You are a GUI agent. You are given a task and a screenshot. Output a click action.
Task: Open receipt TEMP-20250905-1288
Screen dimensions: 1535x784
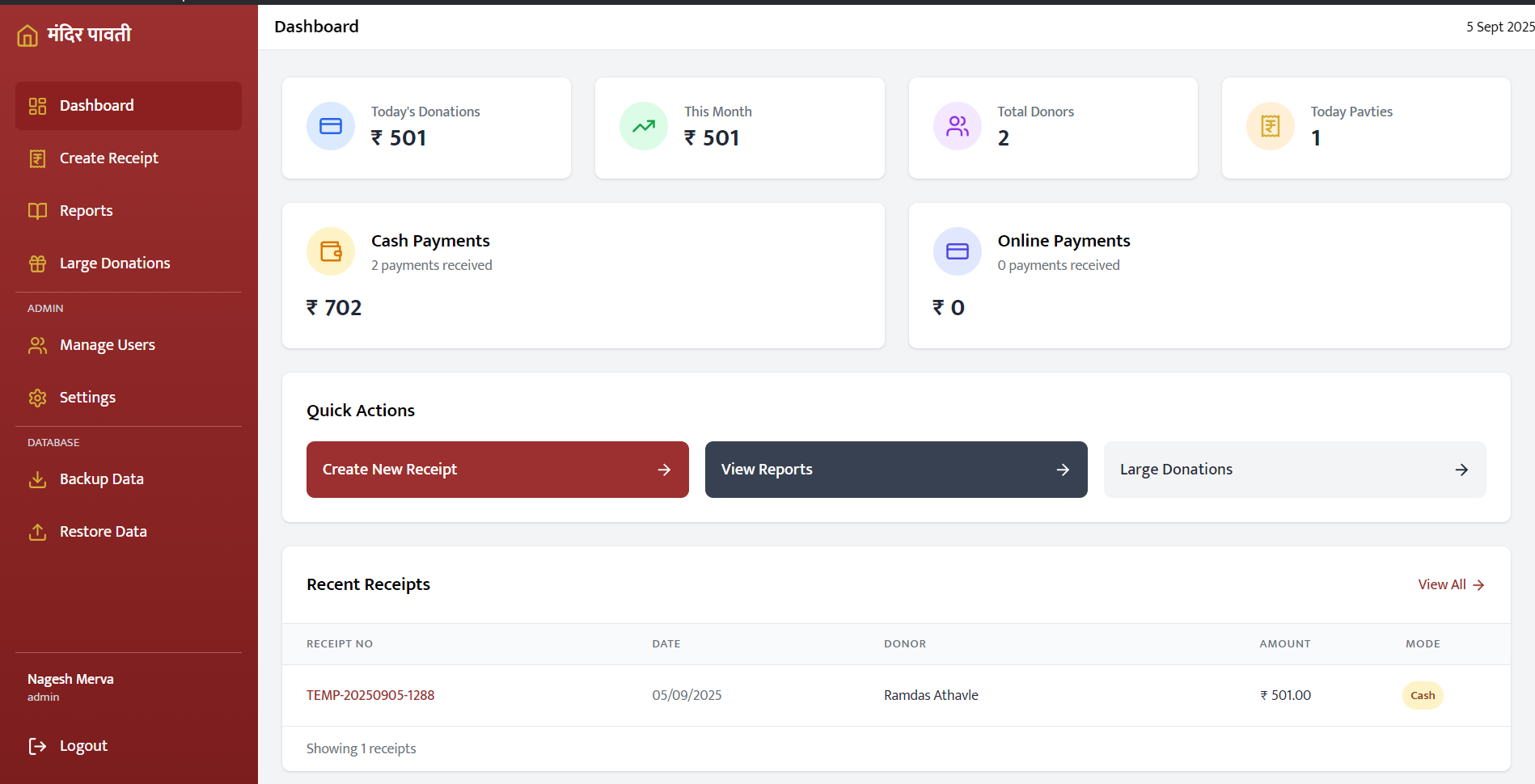370,695
